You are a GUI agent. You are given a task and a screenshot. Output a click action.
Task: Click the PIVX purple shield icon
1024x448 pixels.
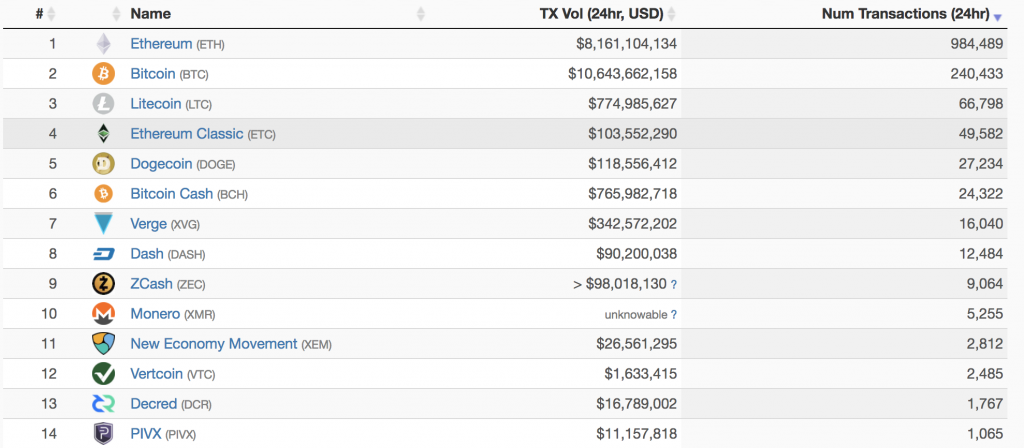click(x=103, y=434)
